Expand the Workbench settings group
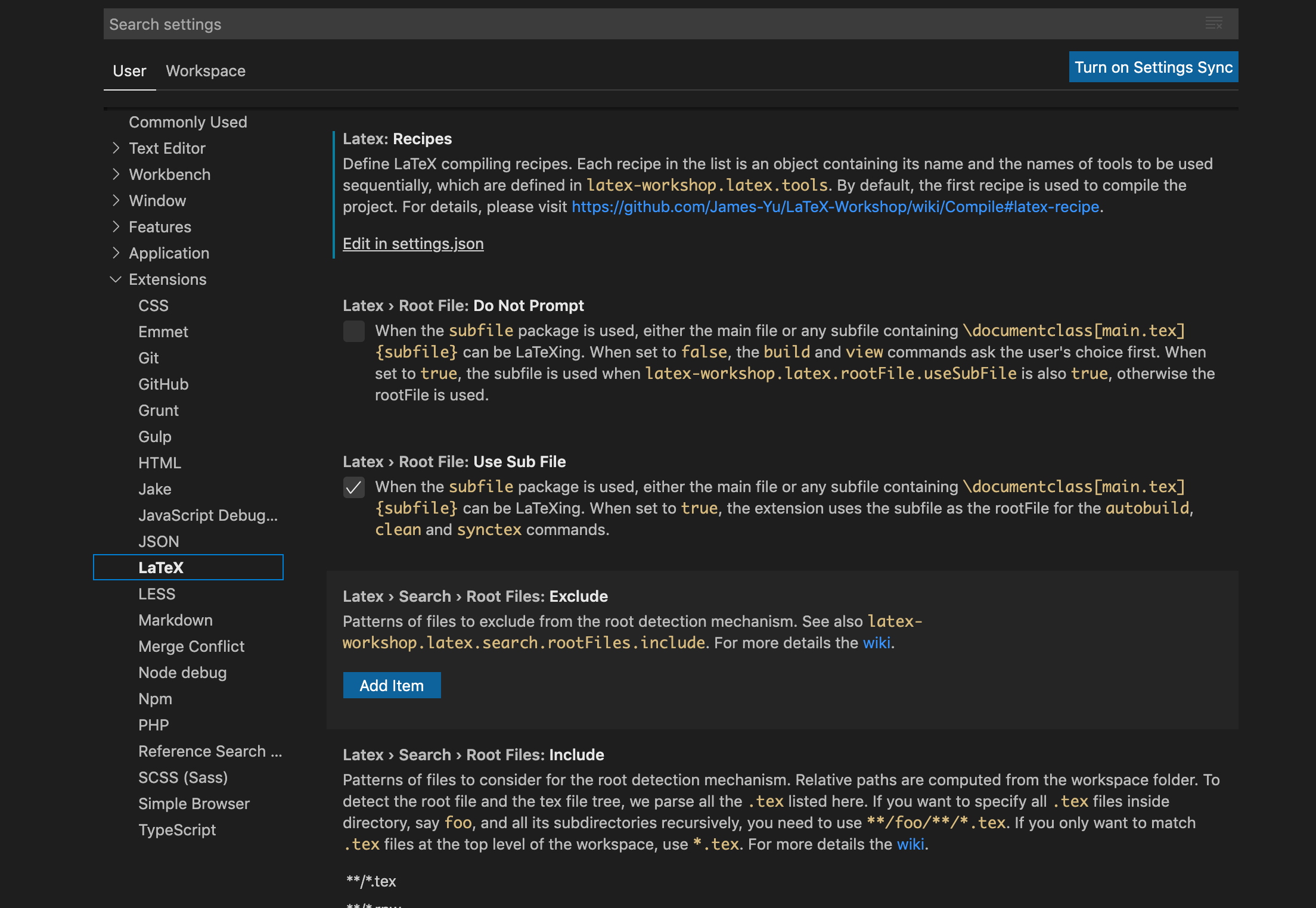 pyautogui.click(x=116, y=175)
